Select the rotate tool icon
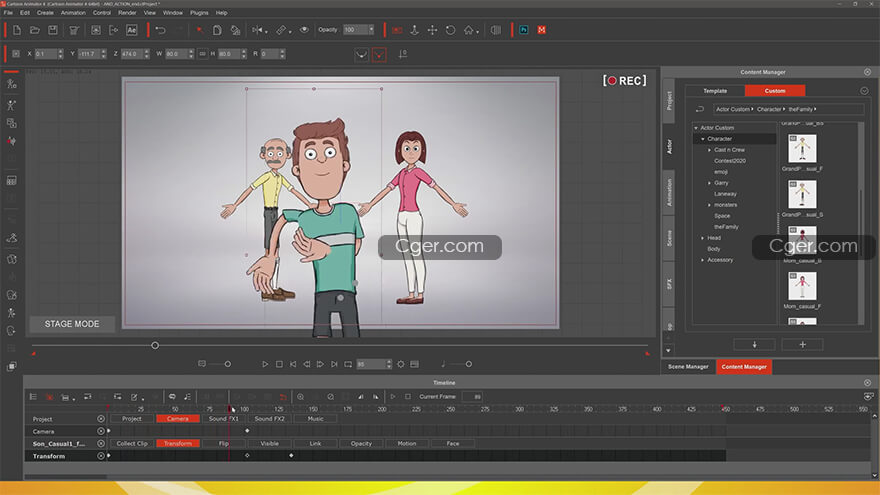 click(x=450, y=30)
